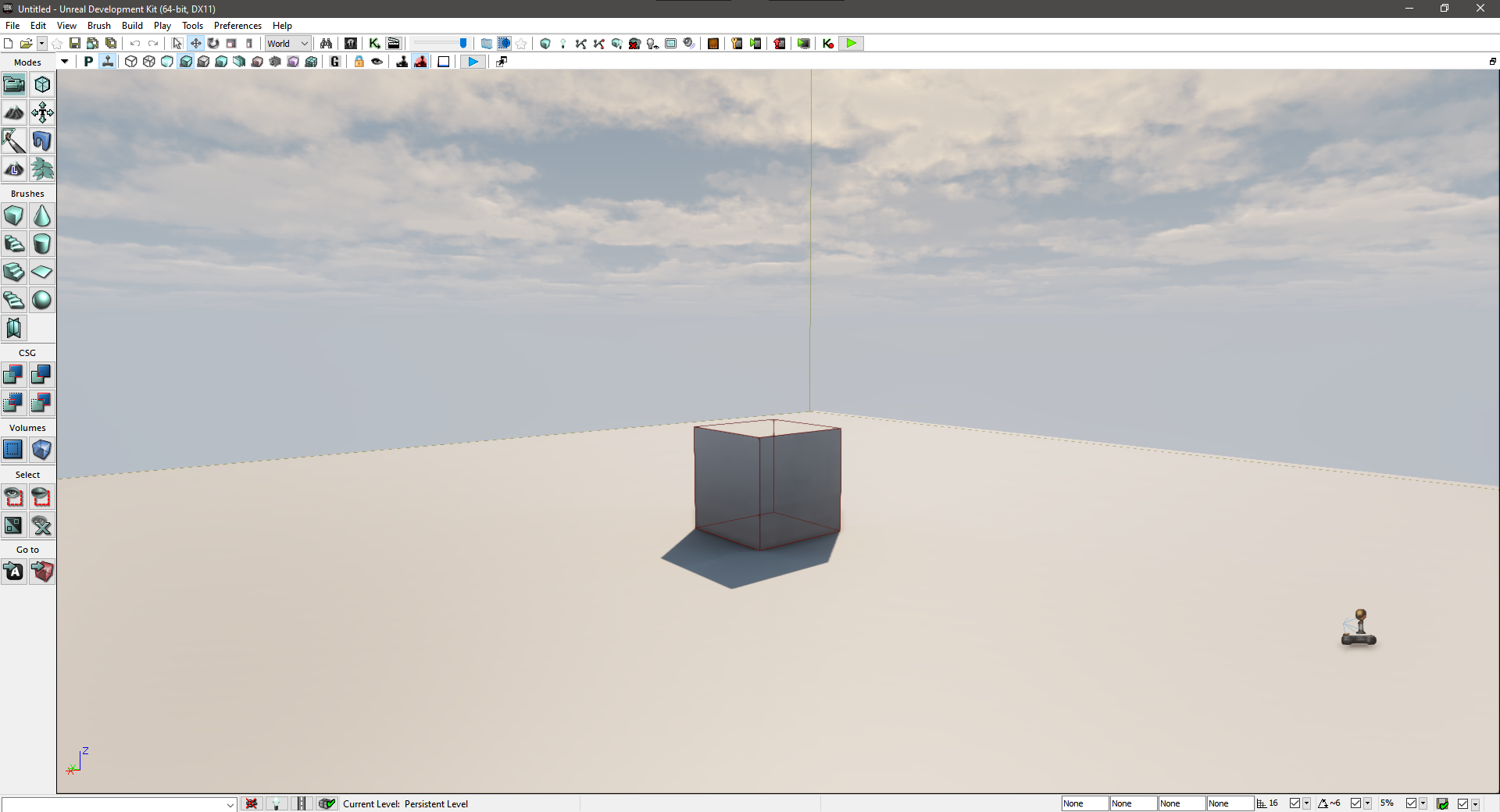1500x812 pixels.
Task: Hide selected actors
Action: point(42,497)
